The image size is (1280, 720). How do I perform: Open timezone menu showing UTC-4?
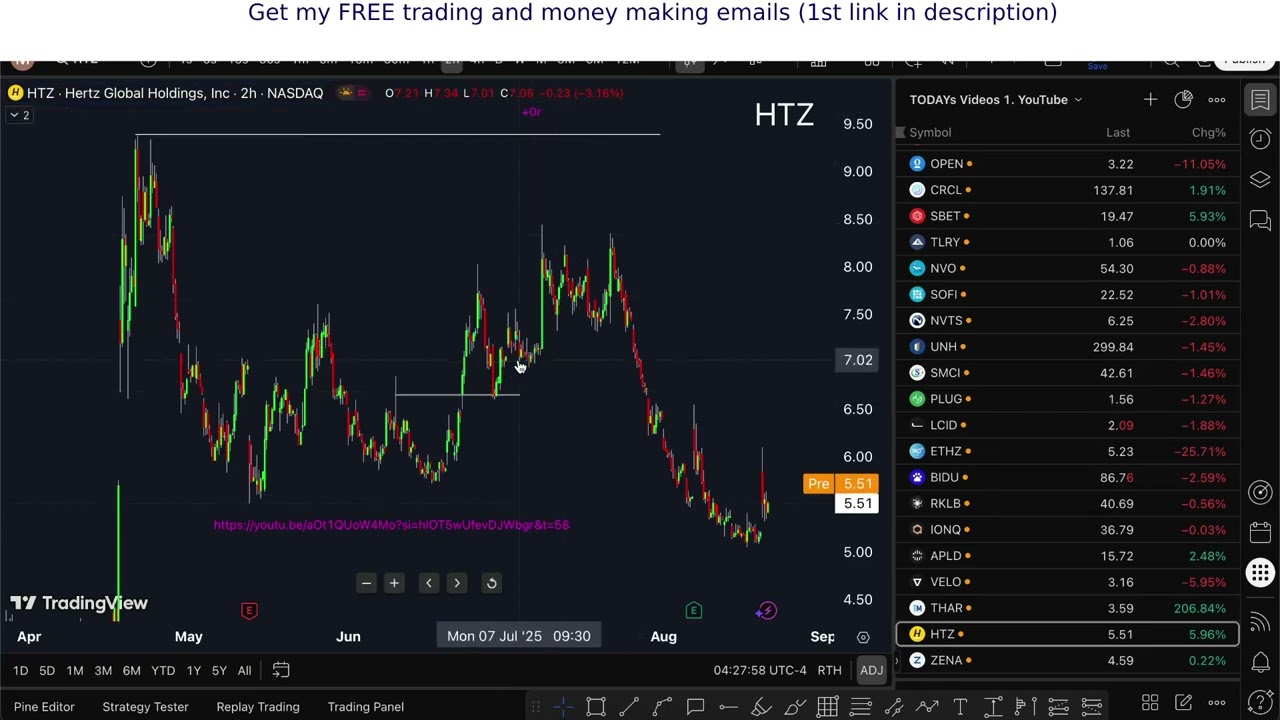(x=760, y=670)
